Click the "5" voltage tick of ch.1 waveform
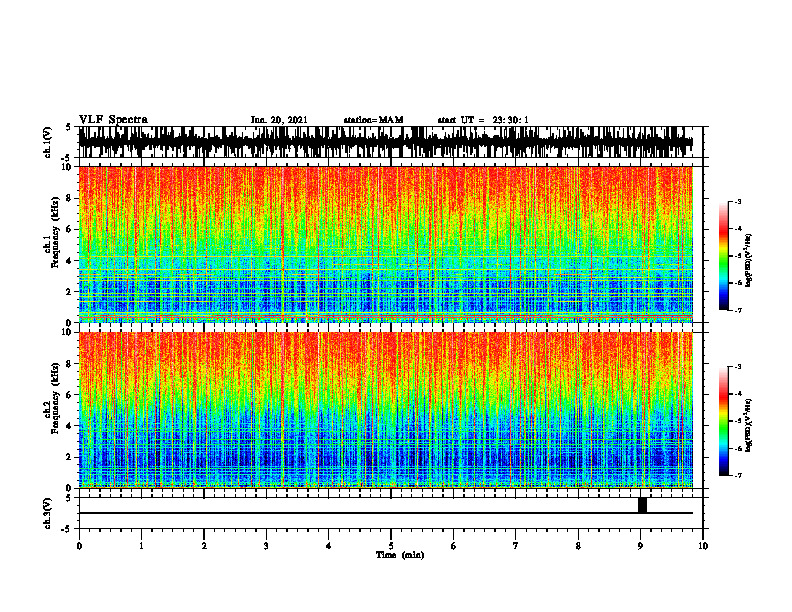 [68, 127]
